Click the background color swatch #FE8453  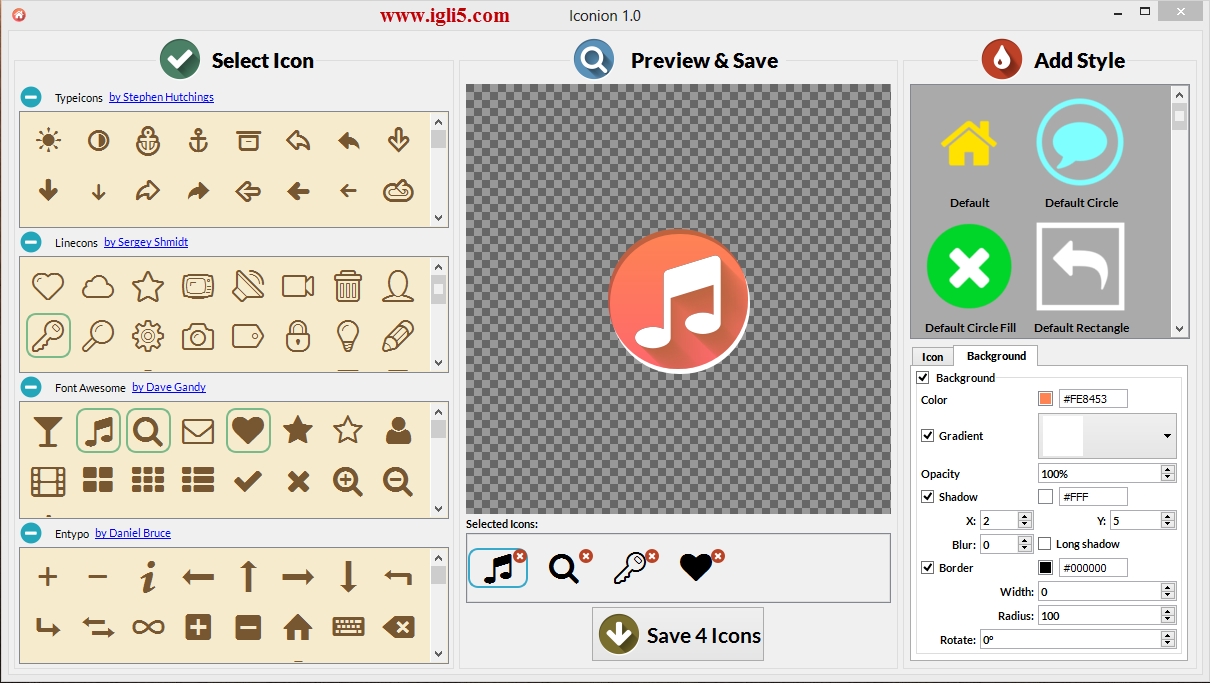click(1045, 399)
